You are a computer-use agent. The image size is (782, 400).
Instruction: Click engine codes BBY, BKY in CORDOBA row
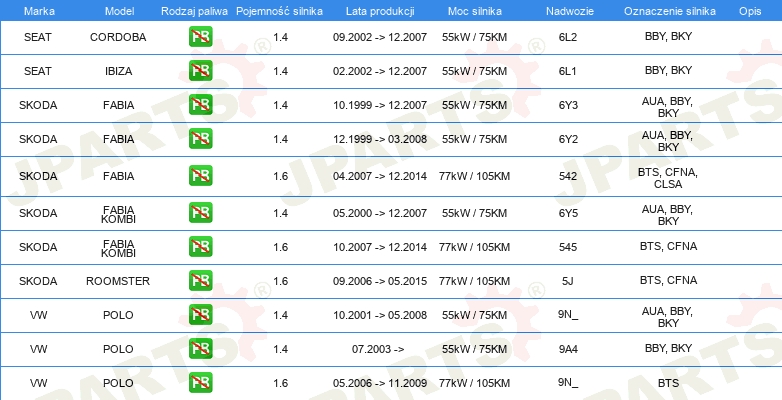[668, 36]
